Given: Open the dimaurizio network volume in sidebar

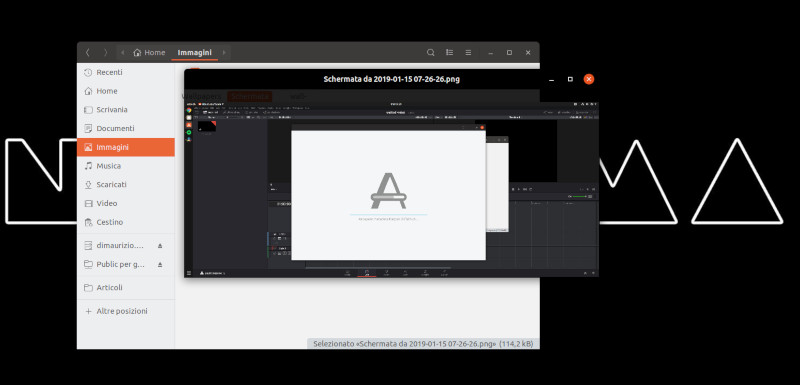Looking at the screenshot, I should click(x=120, y=245).
